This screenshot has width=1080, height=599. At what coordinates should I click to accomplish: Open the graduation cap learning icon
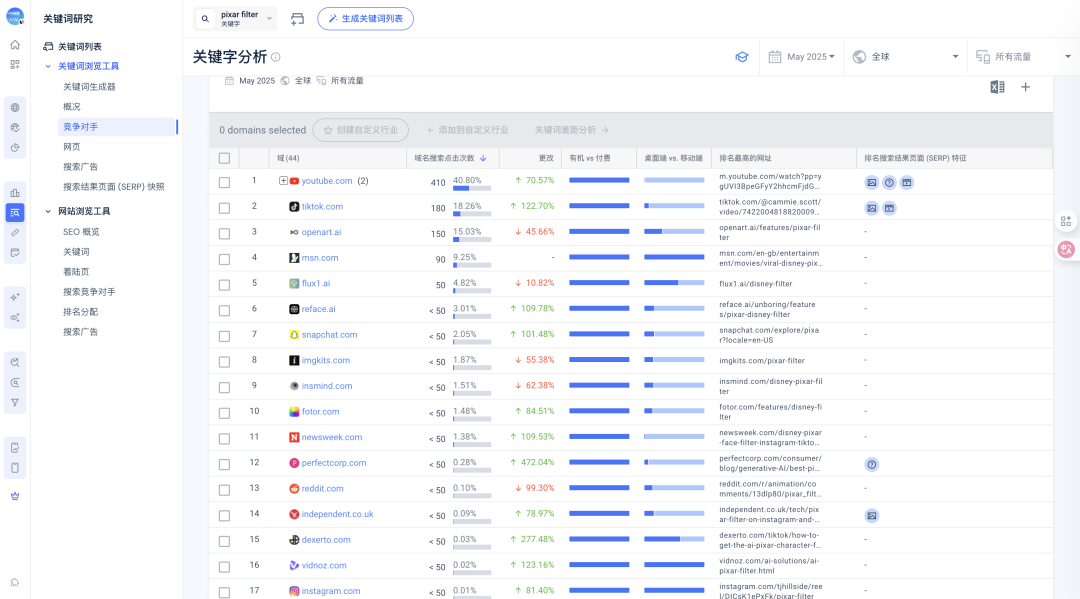tap(741, 57)
